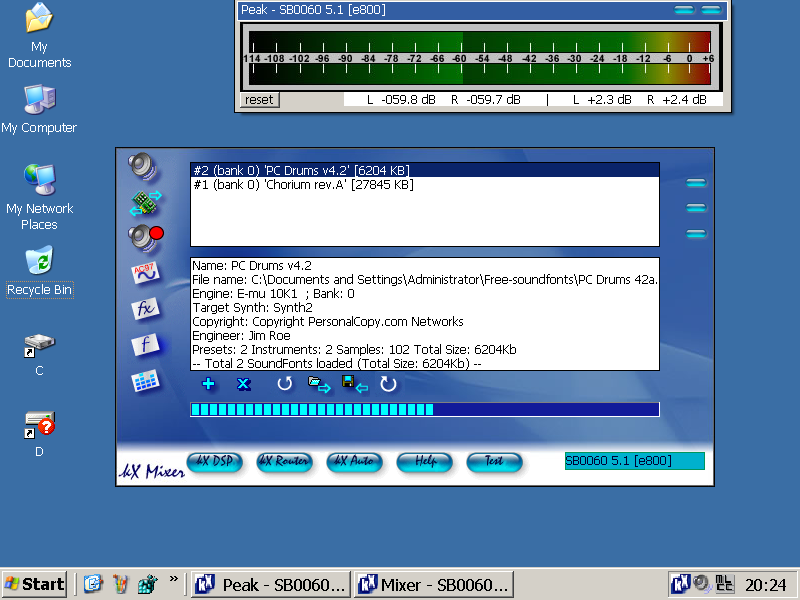
Task: Click the plus icon to add a SoundFont
Action: pos(208,384)
